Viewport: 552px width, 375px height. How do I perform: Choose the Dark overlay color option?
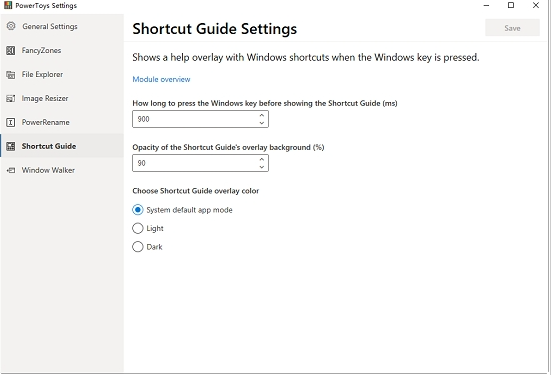pyautogui.click(x=138, y=247)
